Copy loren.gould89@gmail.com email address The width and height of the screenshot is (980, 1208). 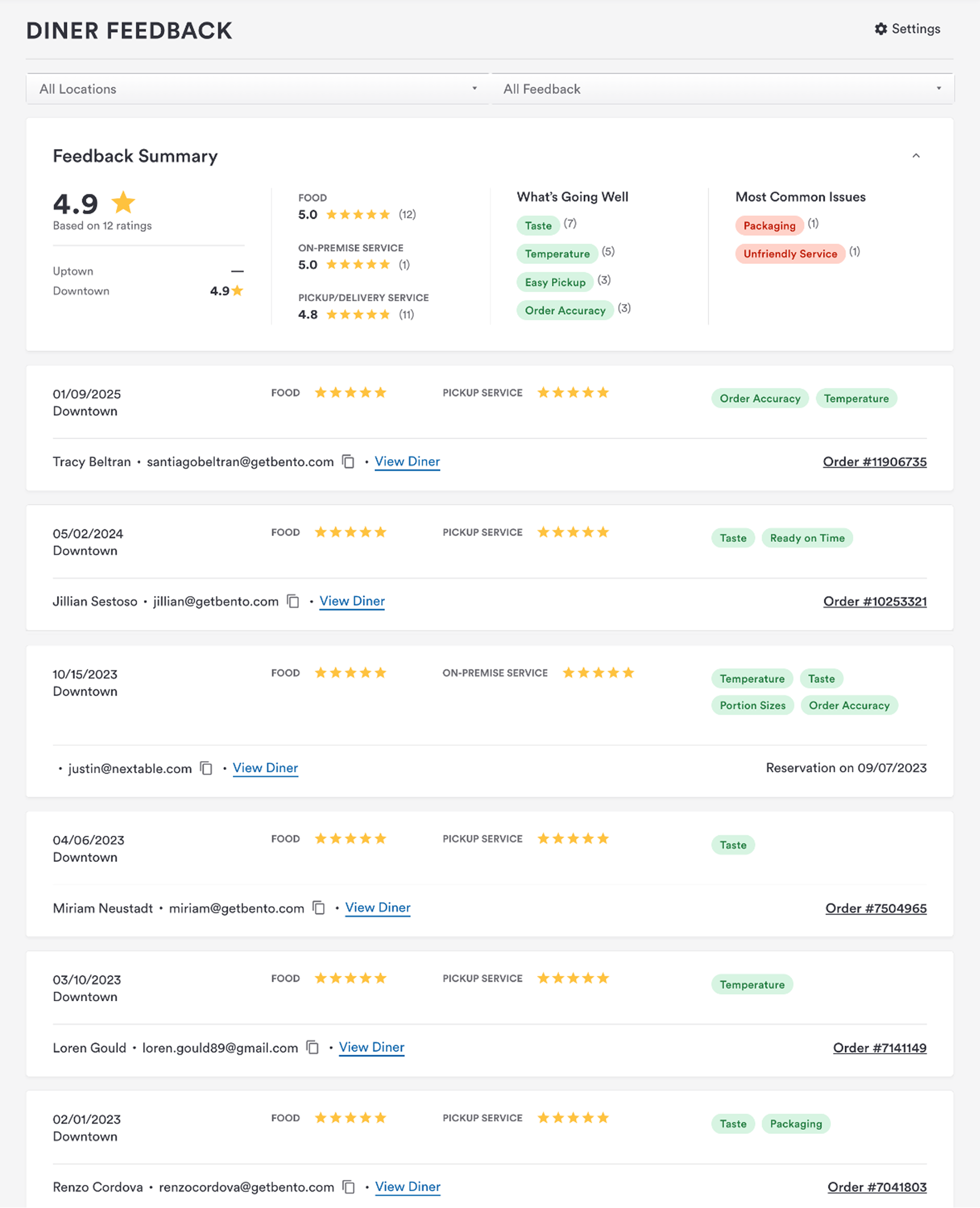(x=313, y=1048)
